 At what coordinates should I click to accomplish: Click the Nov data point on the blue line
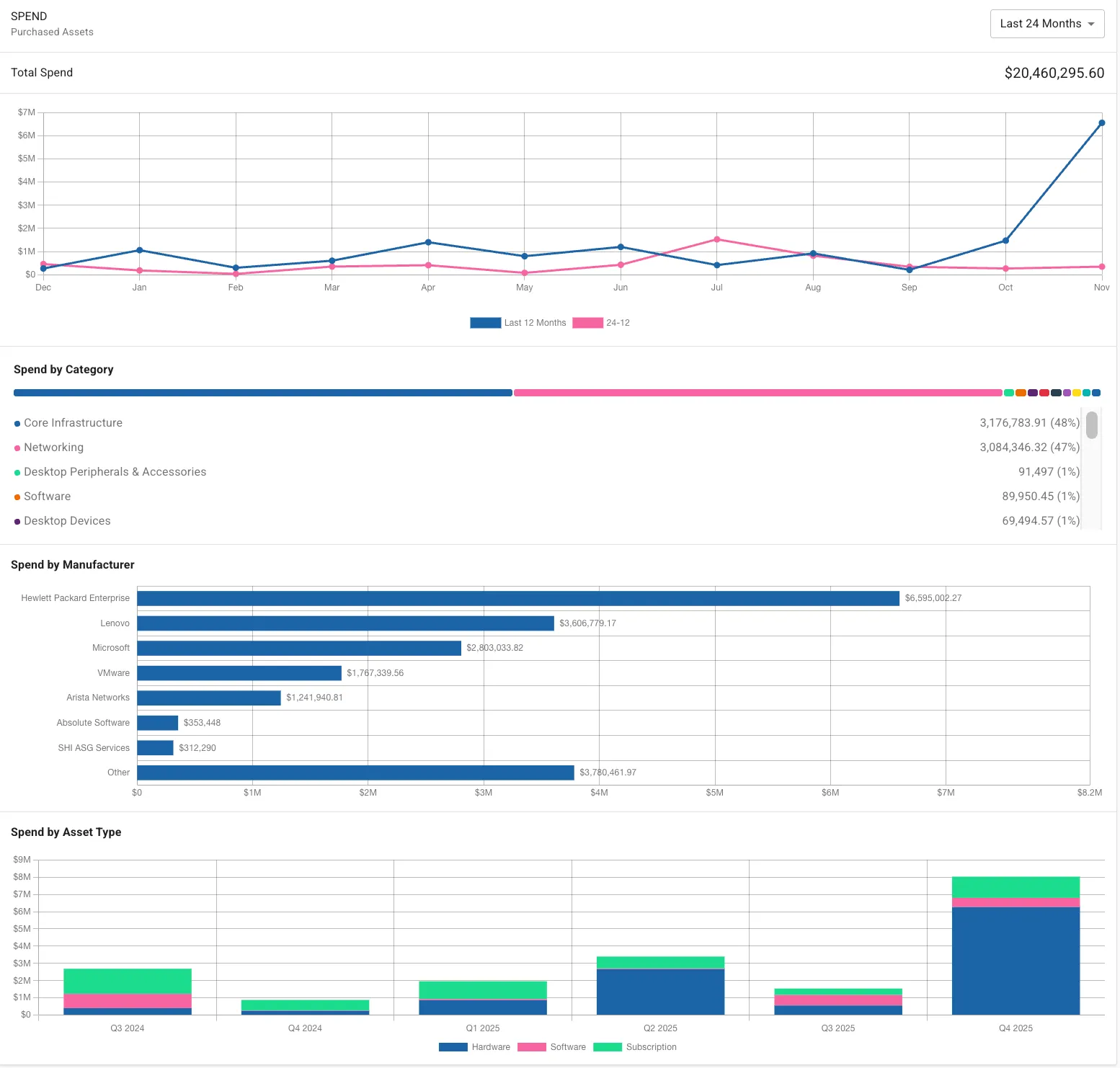tap(1101, 123)
